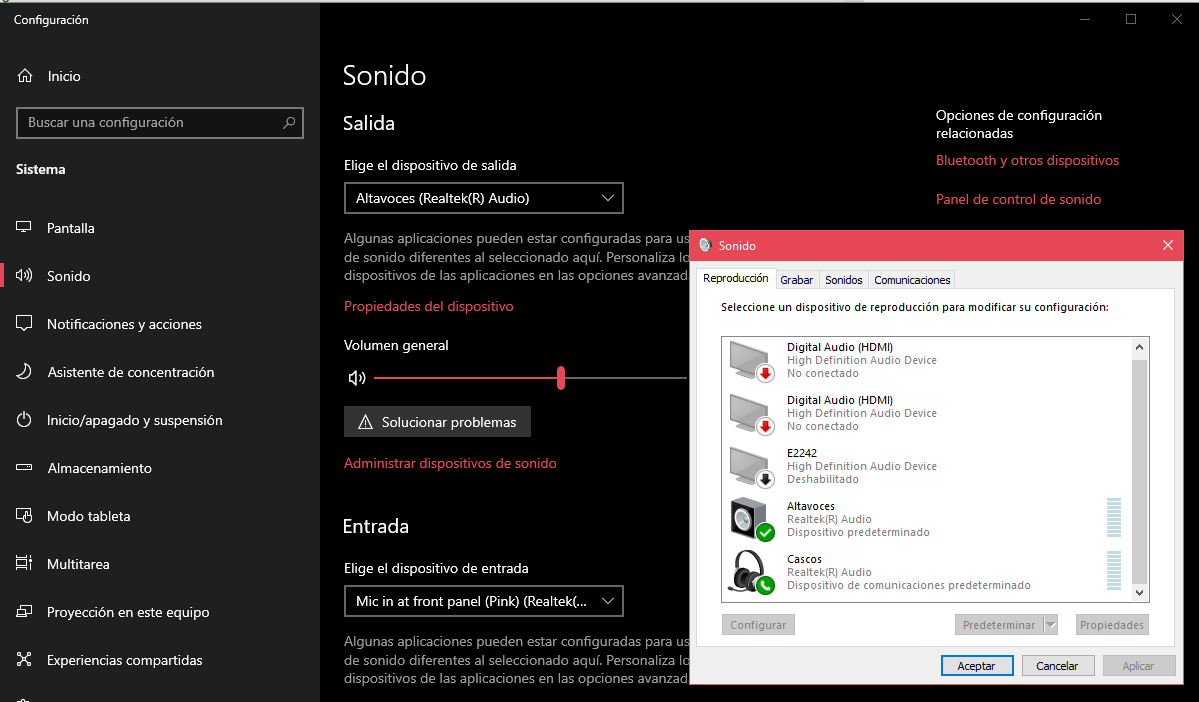
Task: Open Multitarea settings page
Action: 160,564
